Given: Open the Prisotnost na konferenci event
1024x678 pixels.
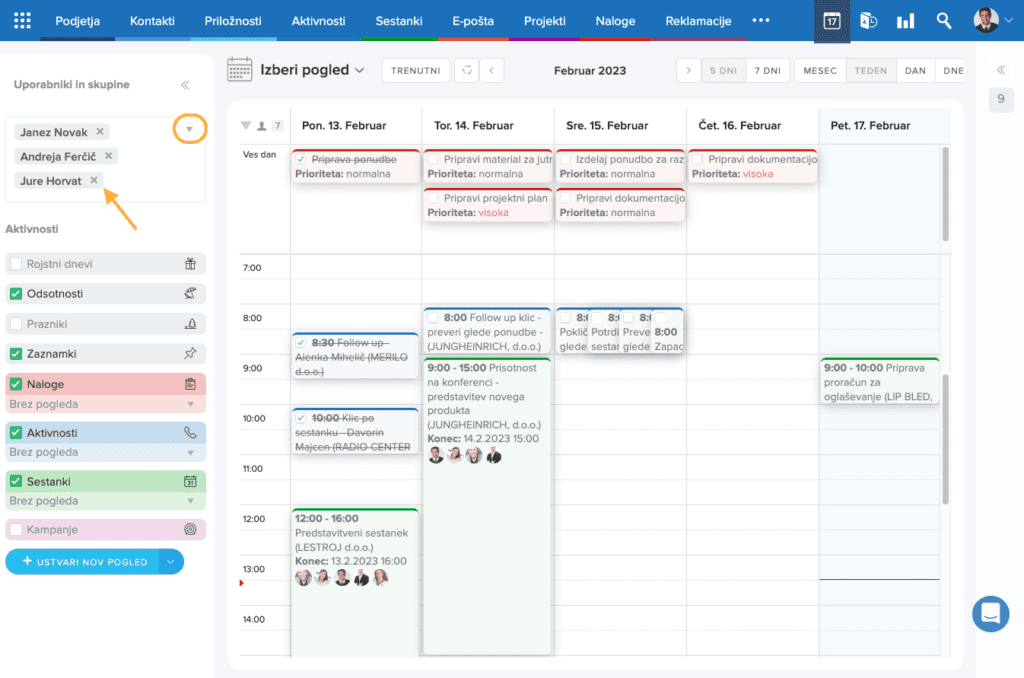Looking at the screenshot, I should click(x=487, y=506).
